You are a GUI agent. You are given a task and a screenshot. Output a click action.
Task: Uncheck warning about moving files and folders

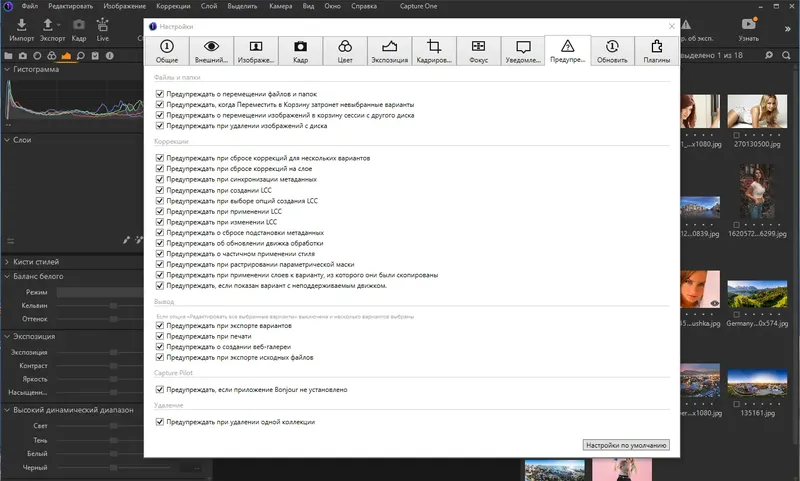[x=160, y=94]
